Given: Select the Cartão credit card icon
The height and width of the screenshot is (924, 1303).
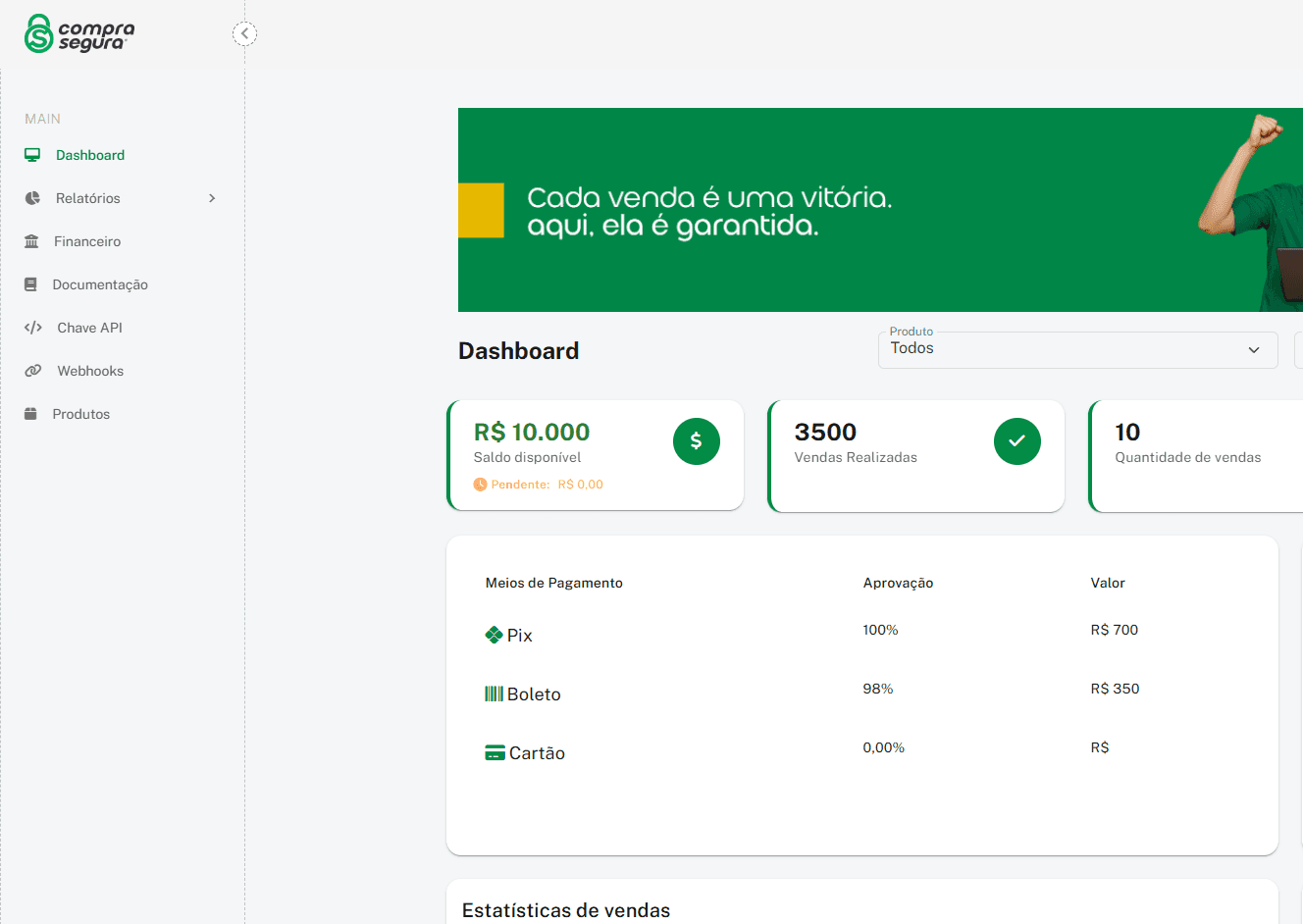Looking at the screenshot, I should [x=494, y=752].
